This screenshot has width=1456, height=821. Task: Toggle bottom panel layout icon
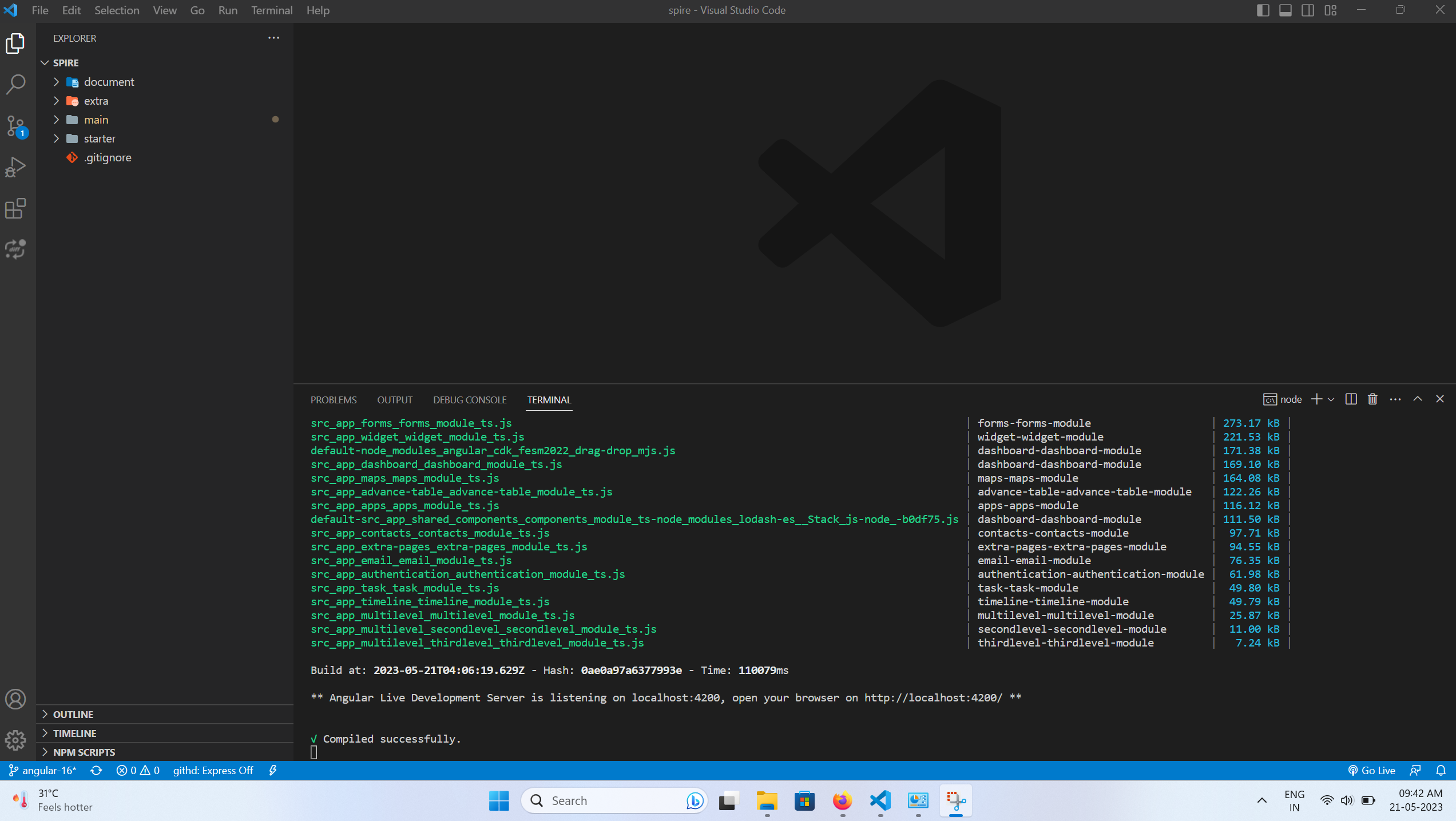[x=1286, y=10]
